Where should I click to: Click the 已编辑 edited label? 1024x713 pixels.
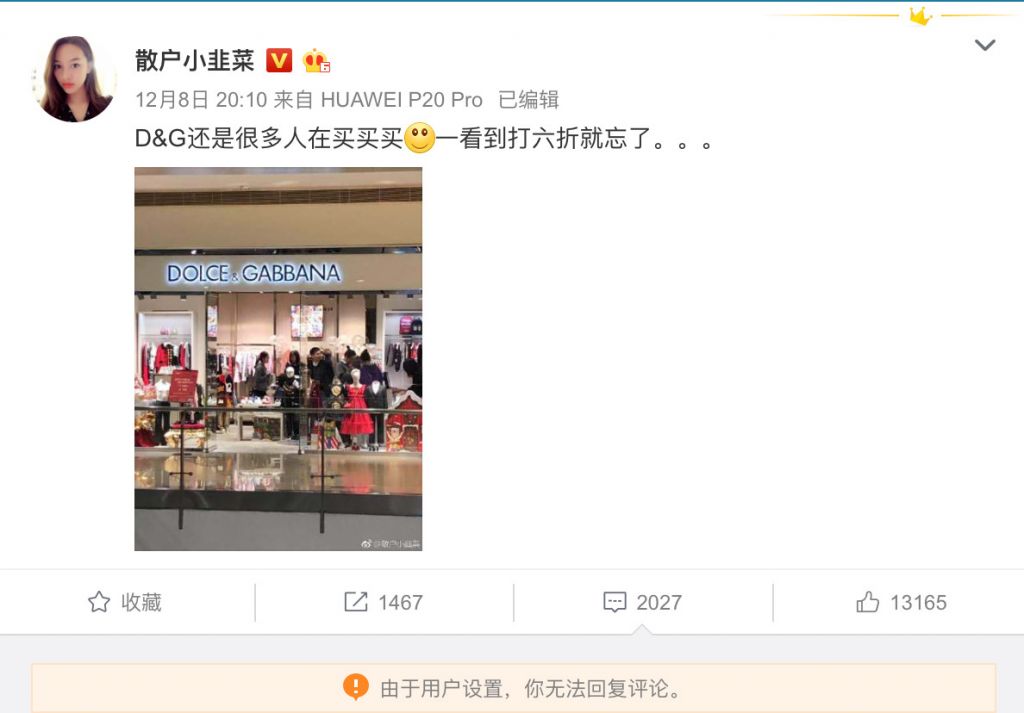528,100
